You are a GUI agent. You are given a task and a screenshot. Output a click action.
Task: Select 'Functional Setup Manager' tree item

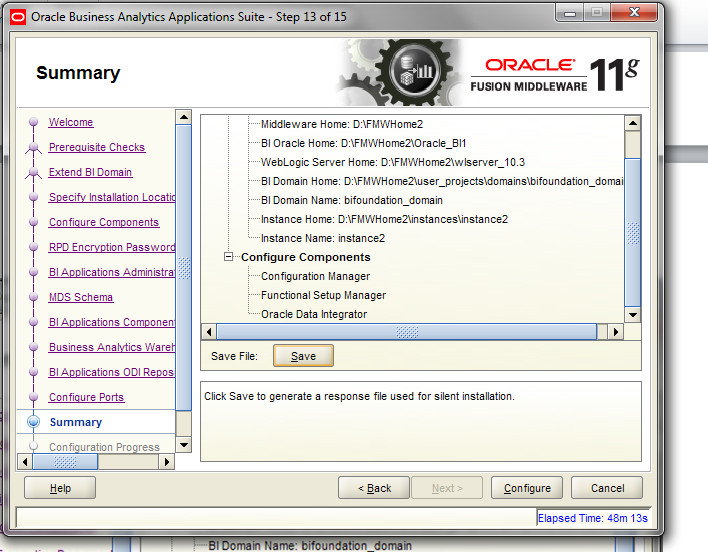[x=323, y=295]
